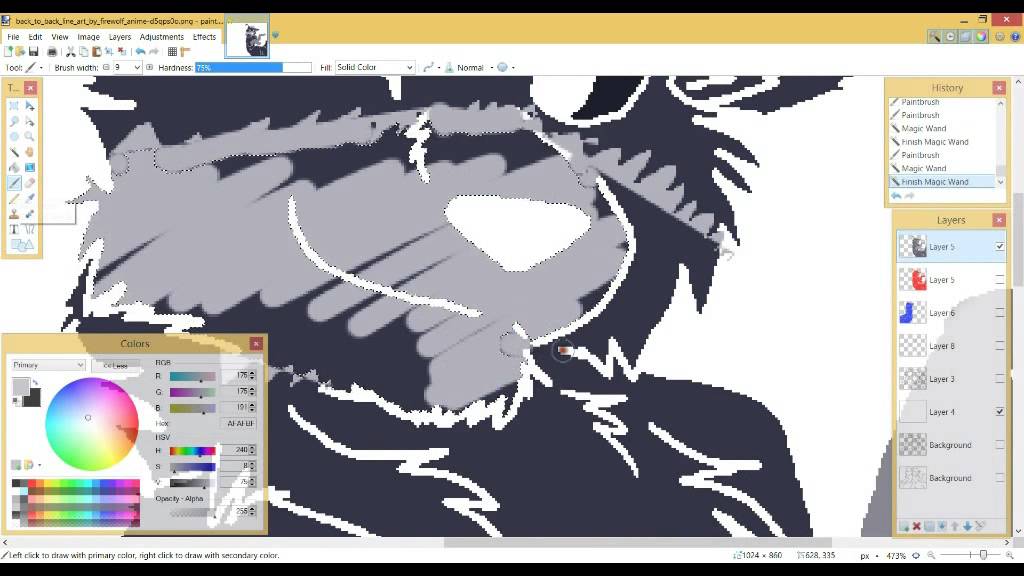Toggle the History window clock button
Image resolution: width=1024 pixels, height=576 pixels.
(x=950, y=37)
